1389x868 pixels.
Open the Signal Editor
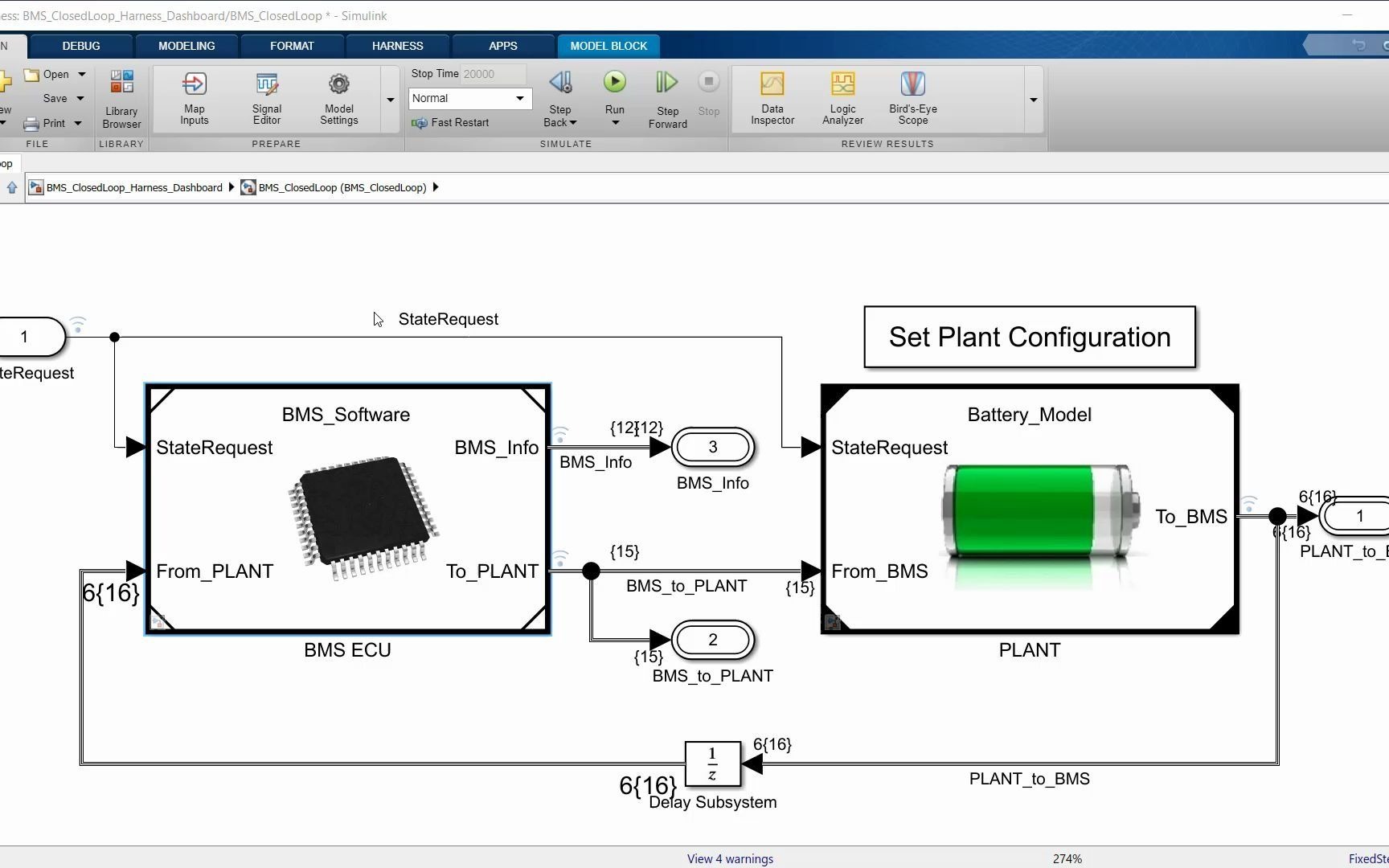266,96
